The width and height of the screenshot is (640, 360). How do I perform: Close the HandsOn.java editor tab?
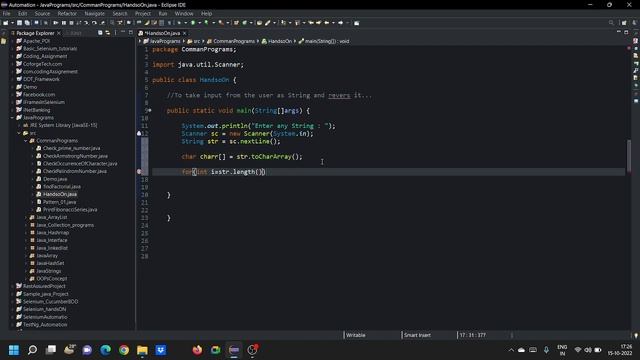(184, 33)
